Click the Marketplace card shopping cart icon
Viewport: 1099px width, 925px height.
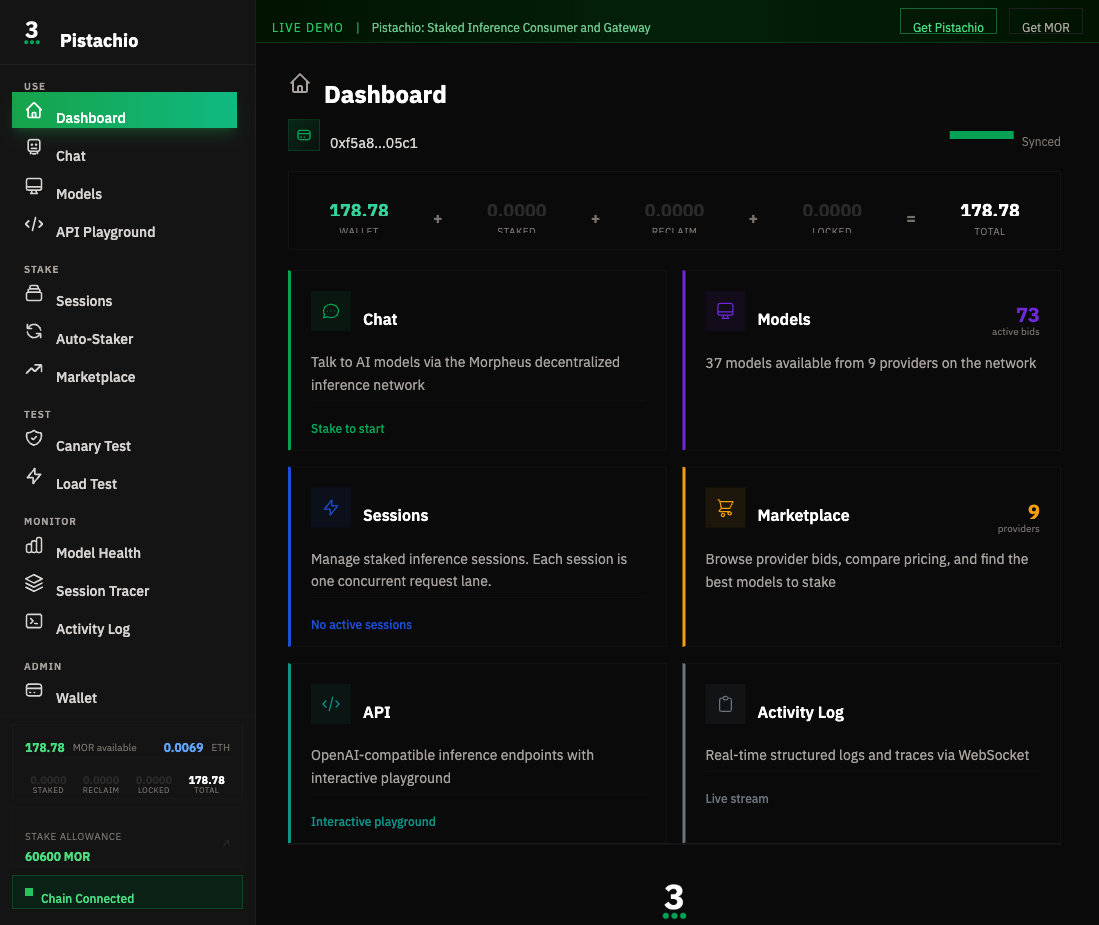(x=725, y=507)
